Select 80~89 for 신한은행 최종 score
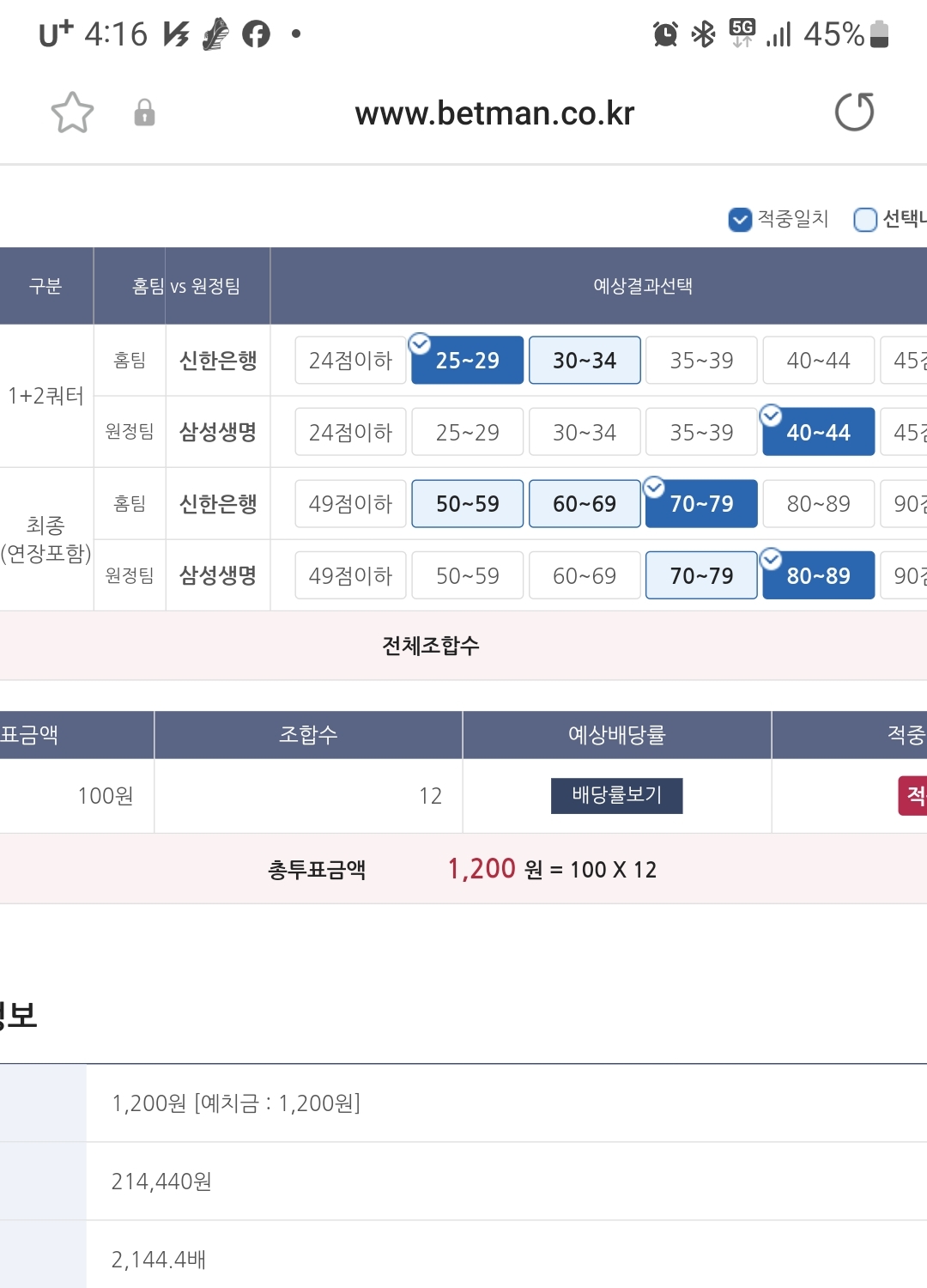 point(819,503)
